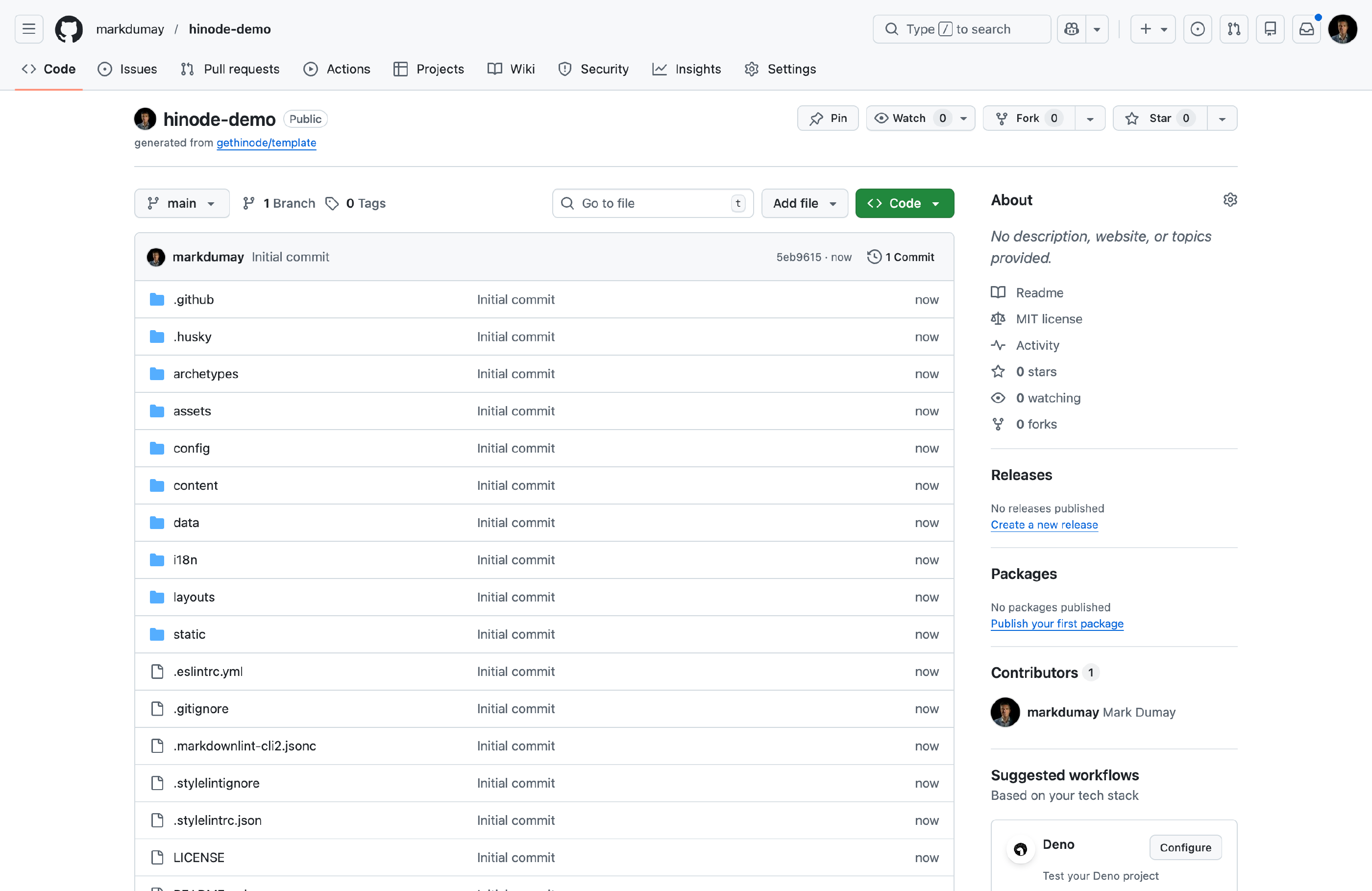Screen dimensions: 1372x891
Task: Expand the main branch dropdown
Action: click(182, 203)
